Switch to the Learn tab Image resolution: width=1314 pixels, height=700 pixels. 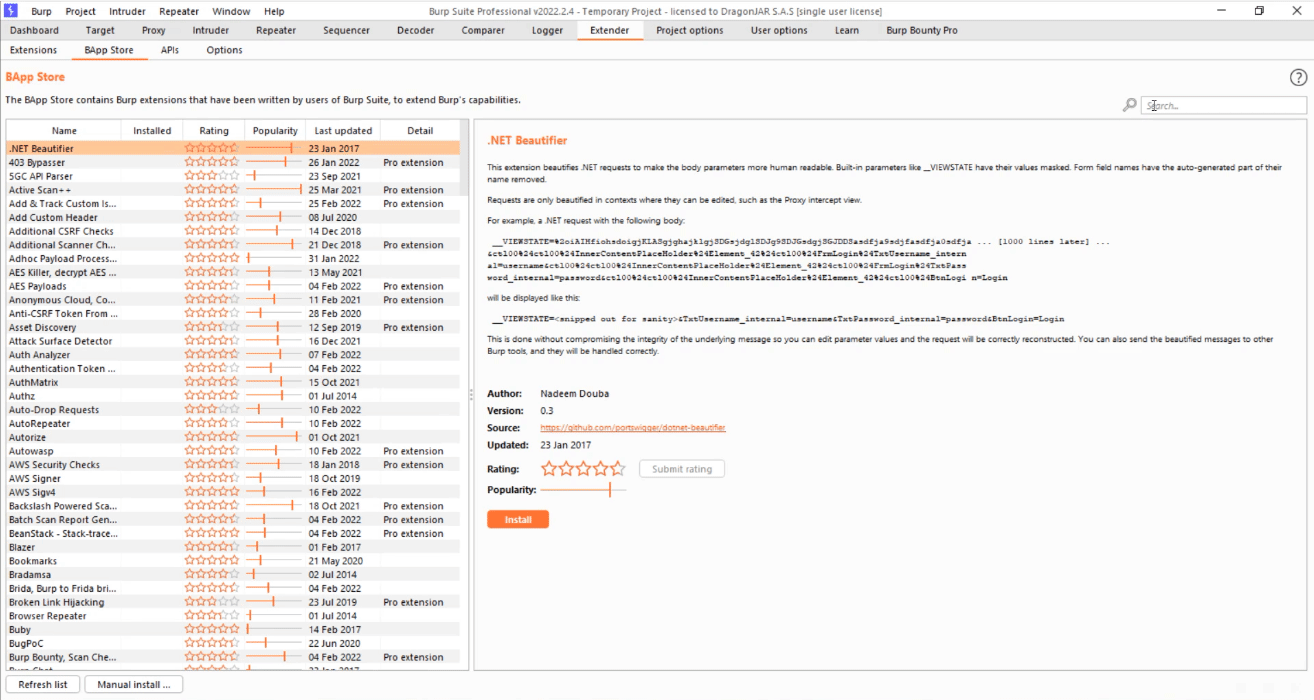847,30
